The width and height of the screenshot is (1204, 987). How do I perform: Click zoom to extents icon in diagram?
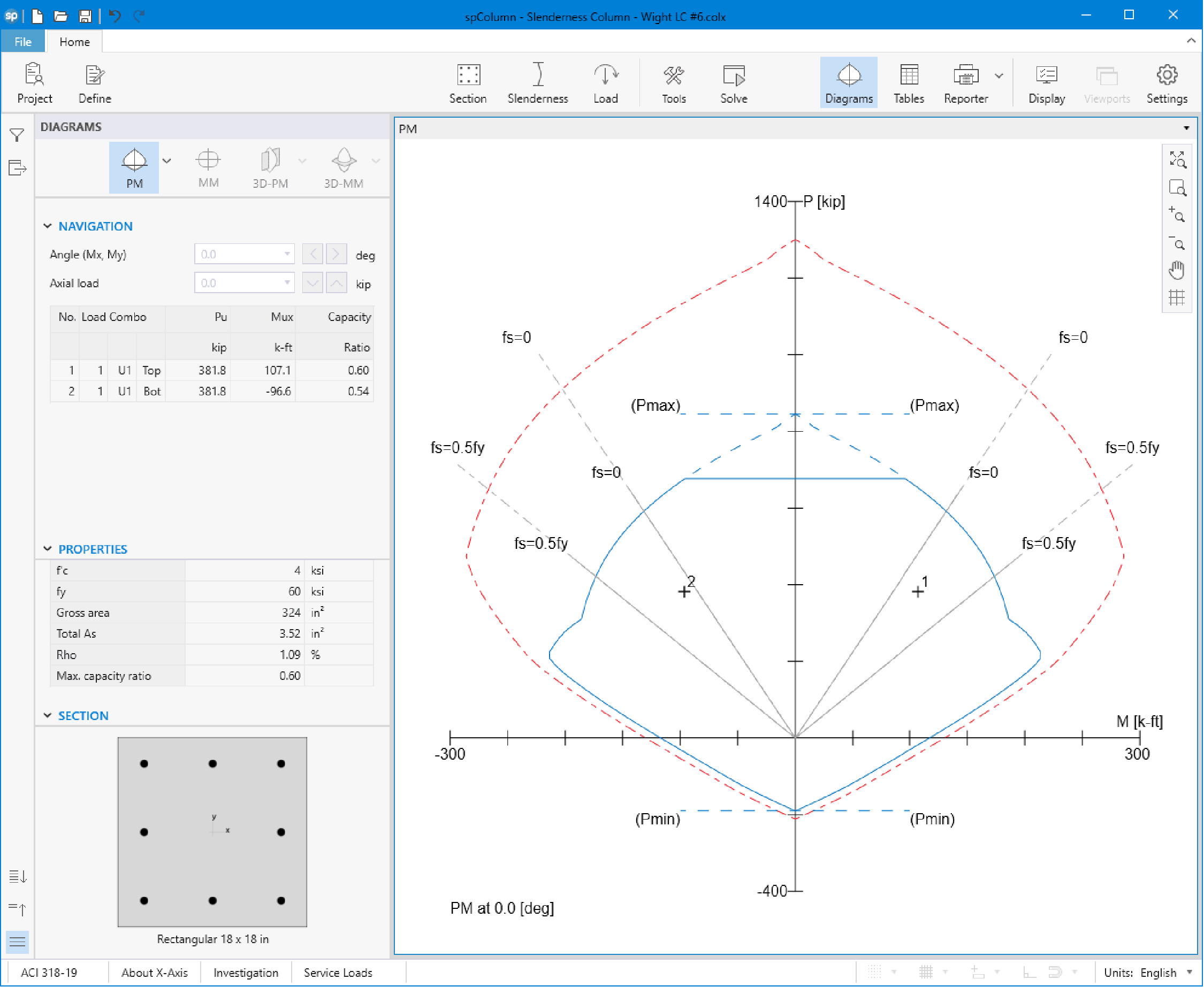tap(1177, 160)
